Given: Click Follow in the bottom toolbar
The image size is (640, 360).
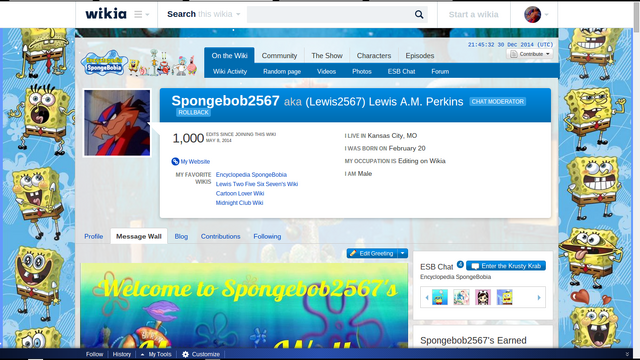Looking at the screenshot, I should [94, 354].
